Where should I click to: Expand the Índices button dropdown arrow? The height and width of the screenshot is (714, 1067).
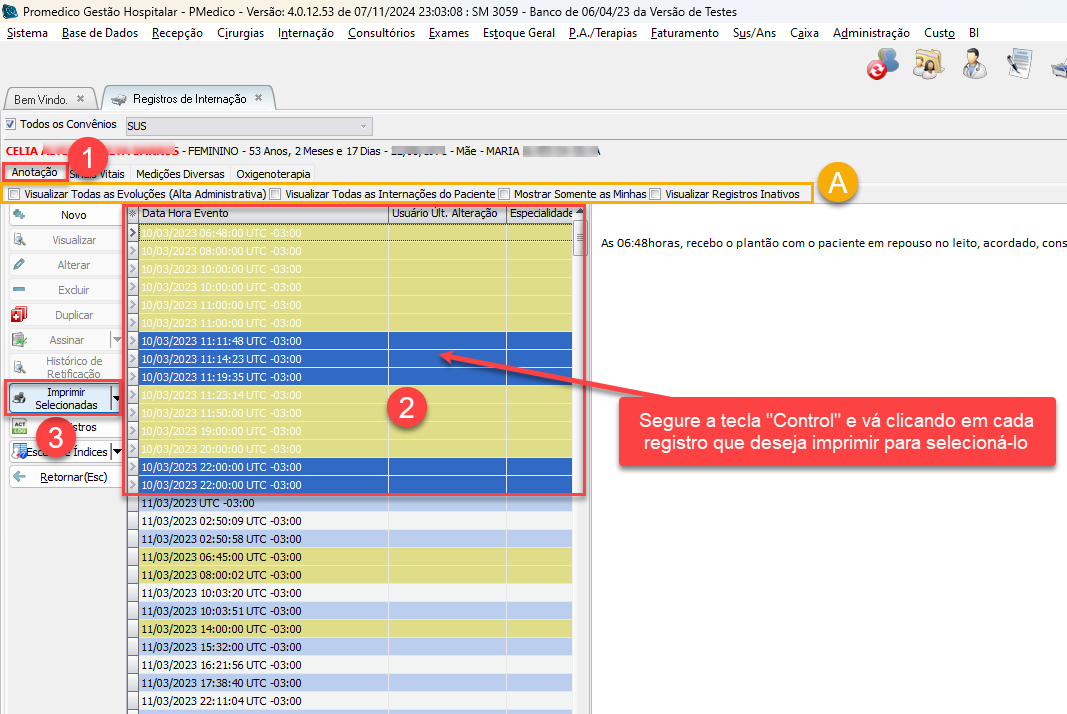pos(116,452)
